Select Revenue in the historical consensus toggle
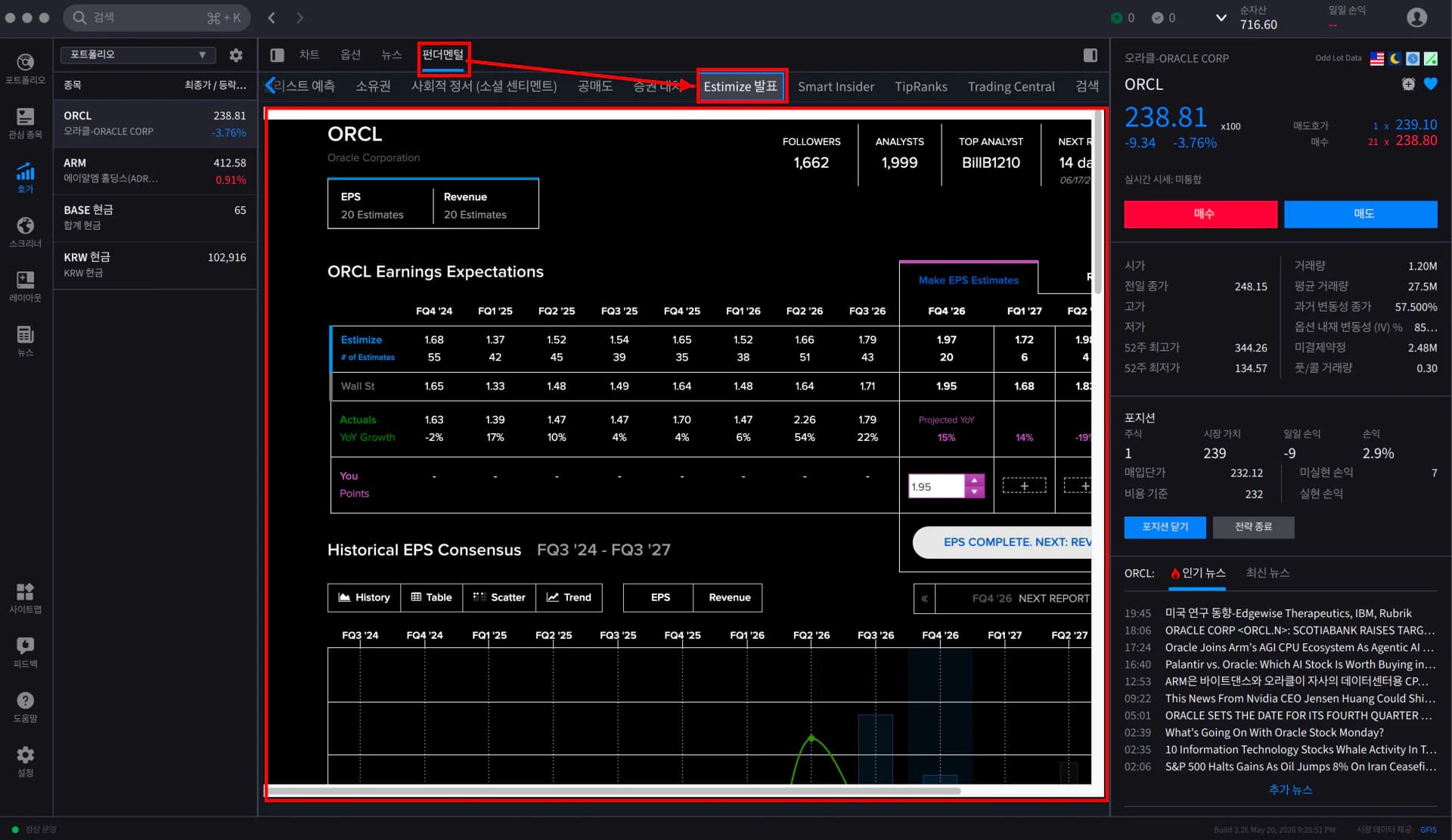The width and height of the screenshot is (1452, 840). [x=728, y=597]
